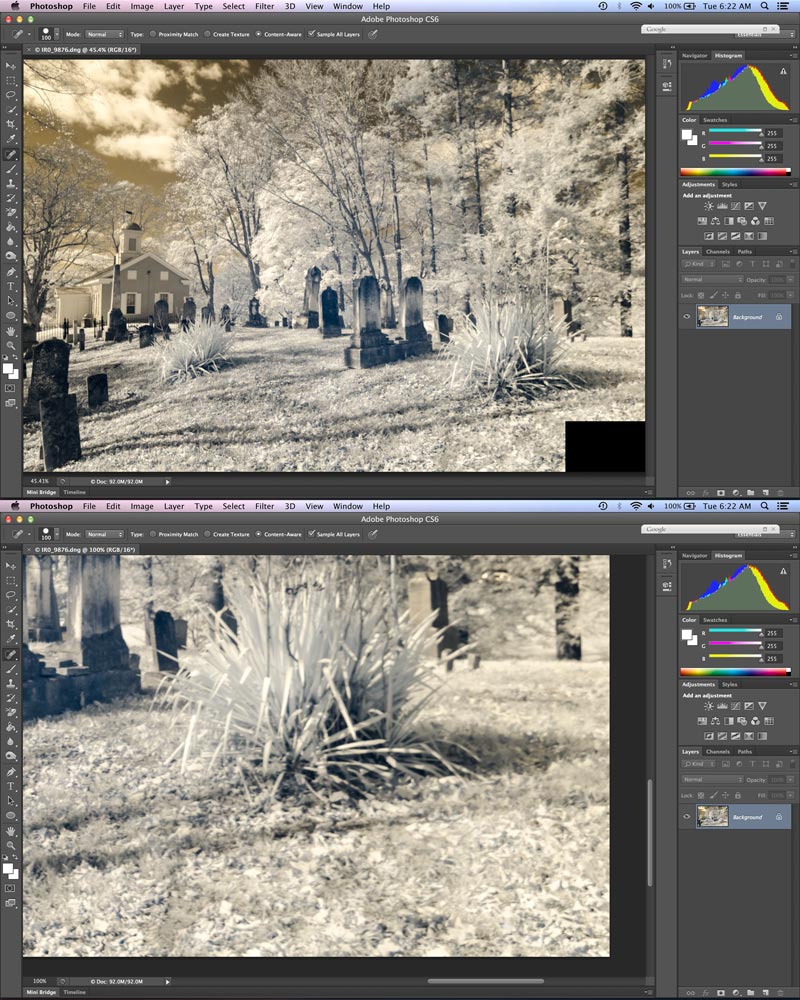Open the Filter menu in the upper menu bar
This screenshot has width=800, height=1000.
pyautogui.click(x=264, y=6)
